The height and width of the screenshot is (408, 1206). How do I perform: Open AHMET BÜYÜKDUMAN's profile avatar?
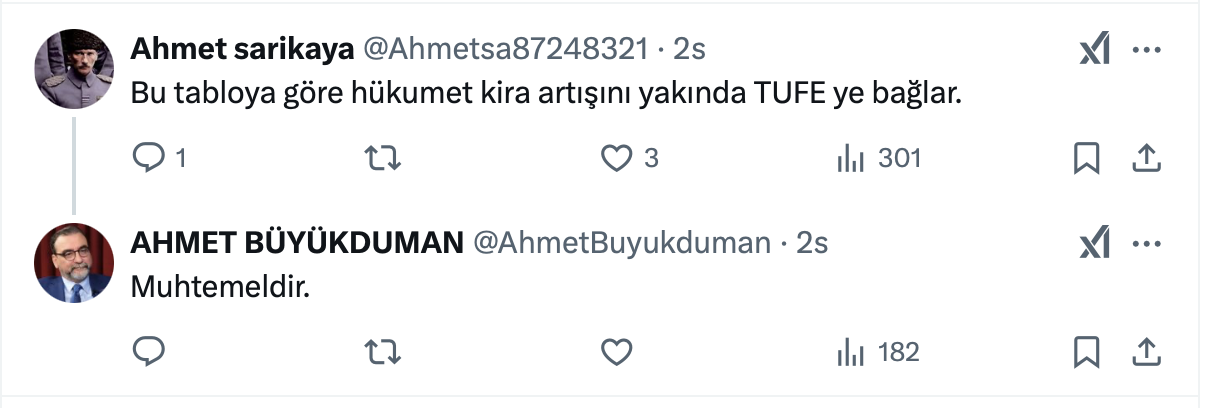tap(74, 263)
